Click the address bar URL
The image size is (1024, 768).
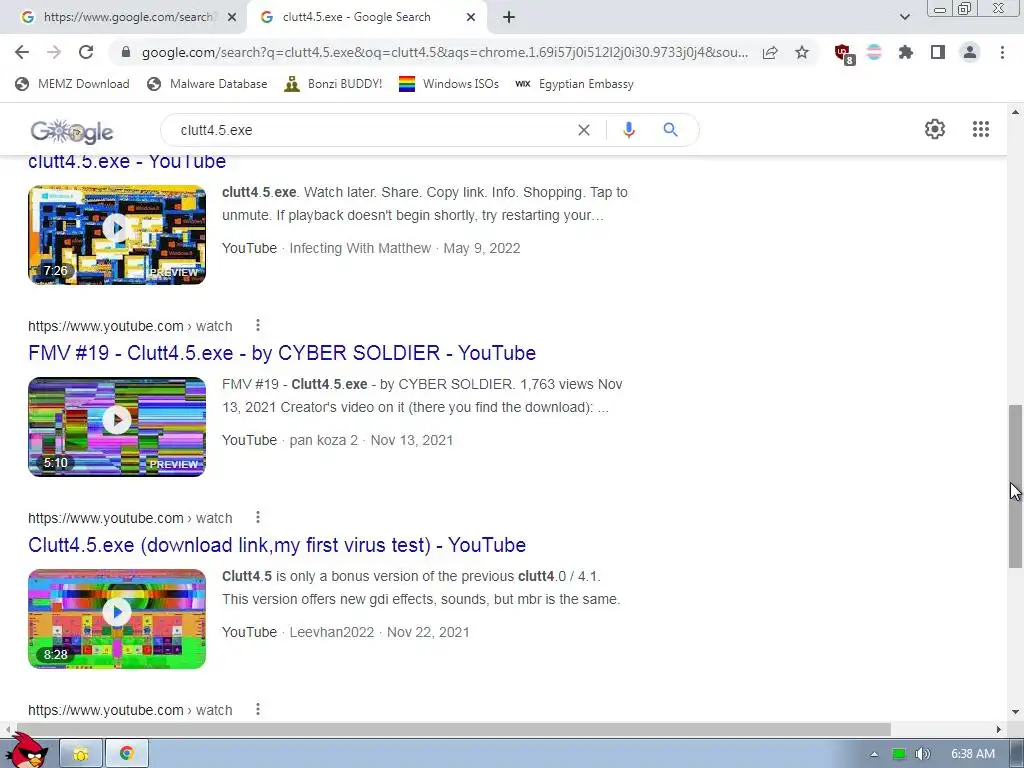444,52
